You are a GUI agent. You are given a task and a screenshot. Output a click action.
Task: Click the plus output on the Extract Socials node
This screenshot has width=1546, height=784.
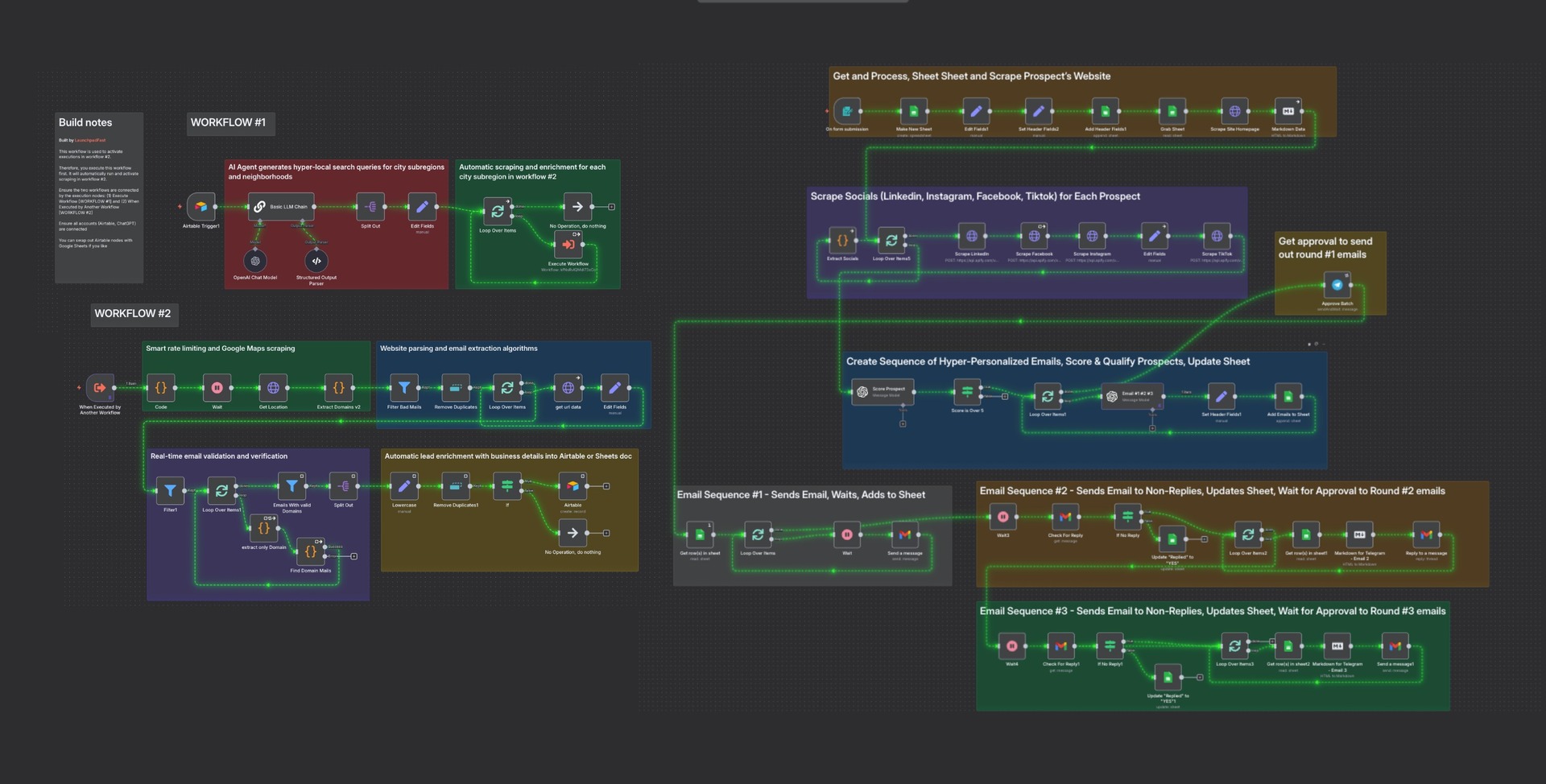coord(852,231)
